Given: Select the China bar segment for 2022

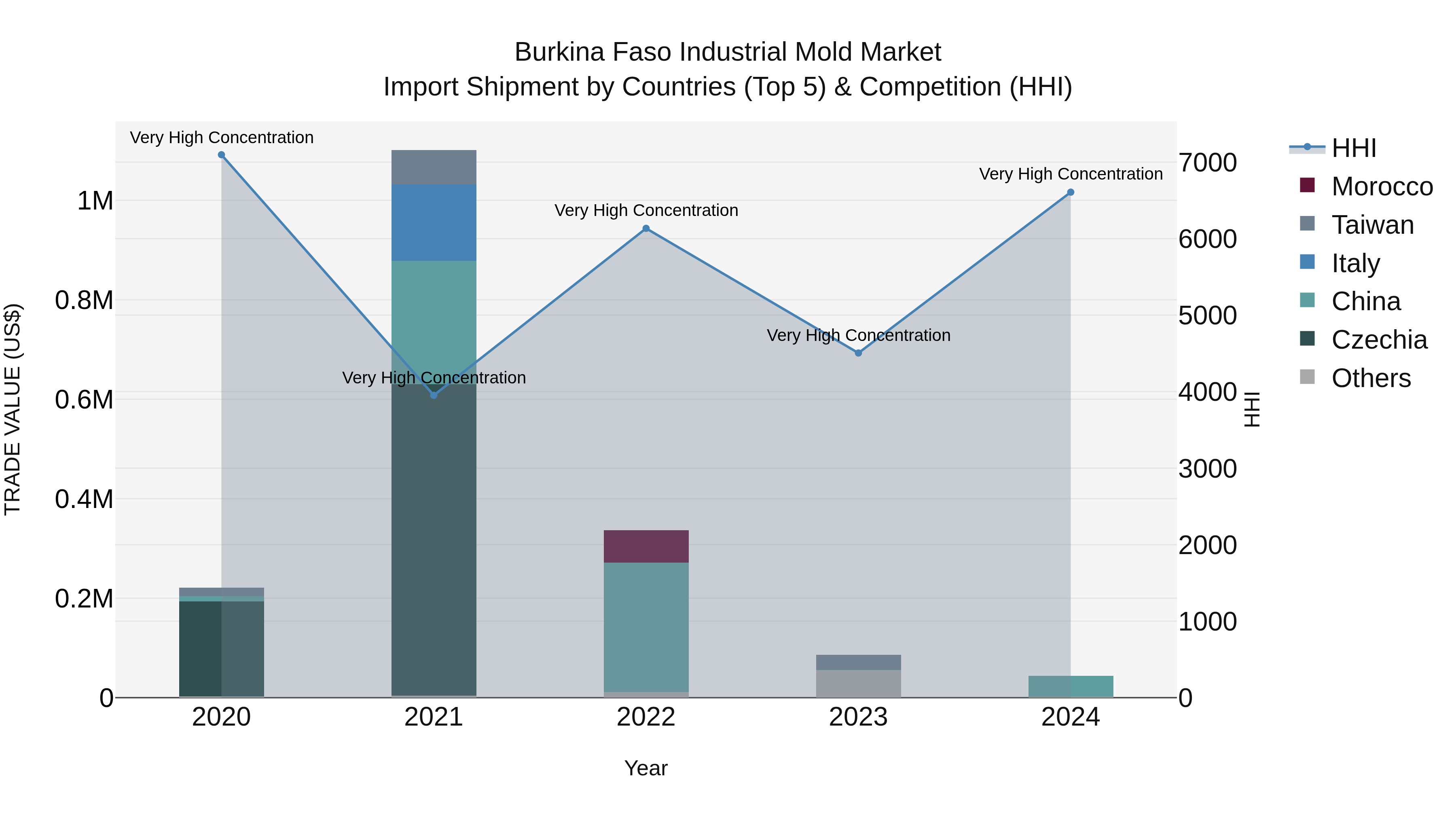Looking at the screenshot, I should pyautogui.click(x=646, y=627).
